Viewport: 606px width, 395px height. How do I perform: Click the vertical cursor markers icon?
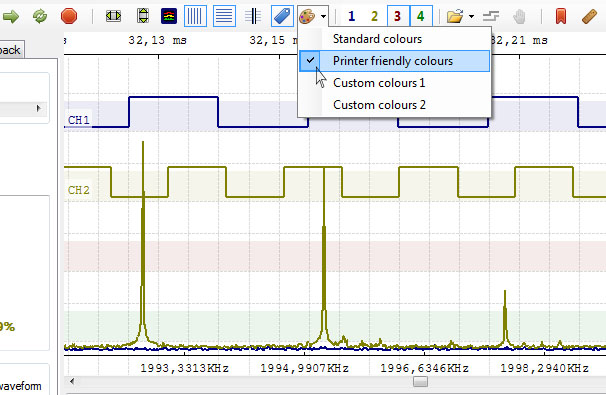click(253, 16)
